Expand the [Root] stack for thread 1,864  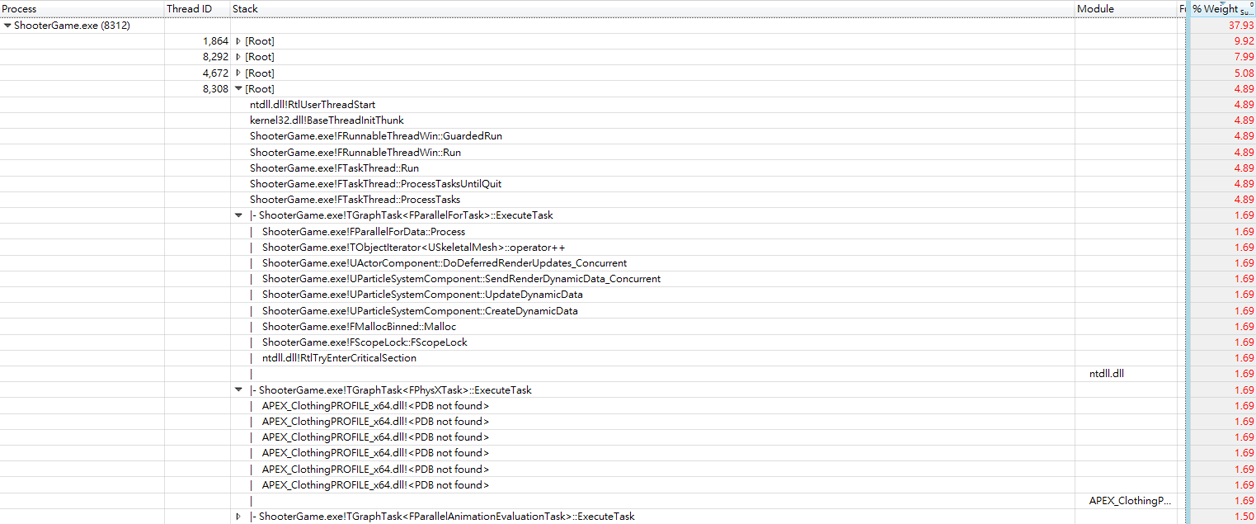coord(238,41)
